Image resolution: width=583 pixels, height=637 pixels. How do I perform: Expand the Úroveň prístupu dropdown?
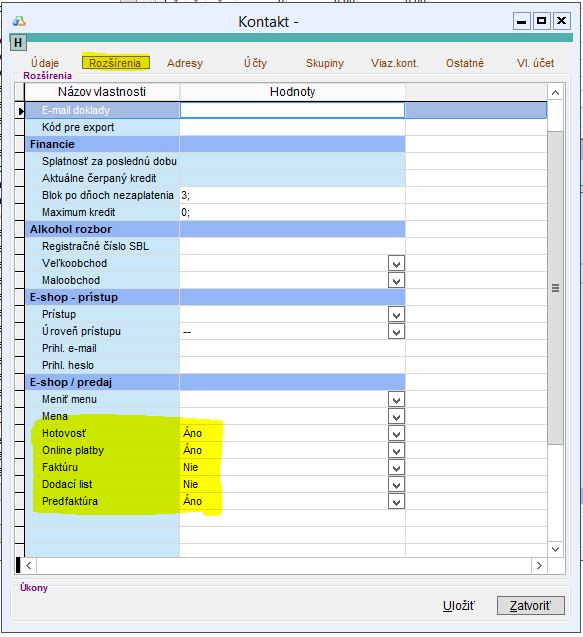(x=397, y=332)
